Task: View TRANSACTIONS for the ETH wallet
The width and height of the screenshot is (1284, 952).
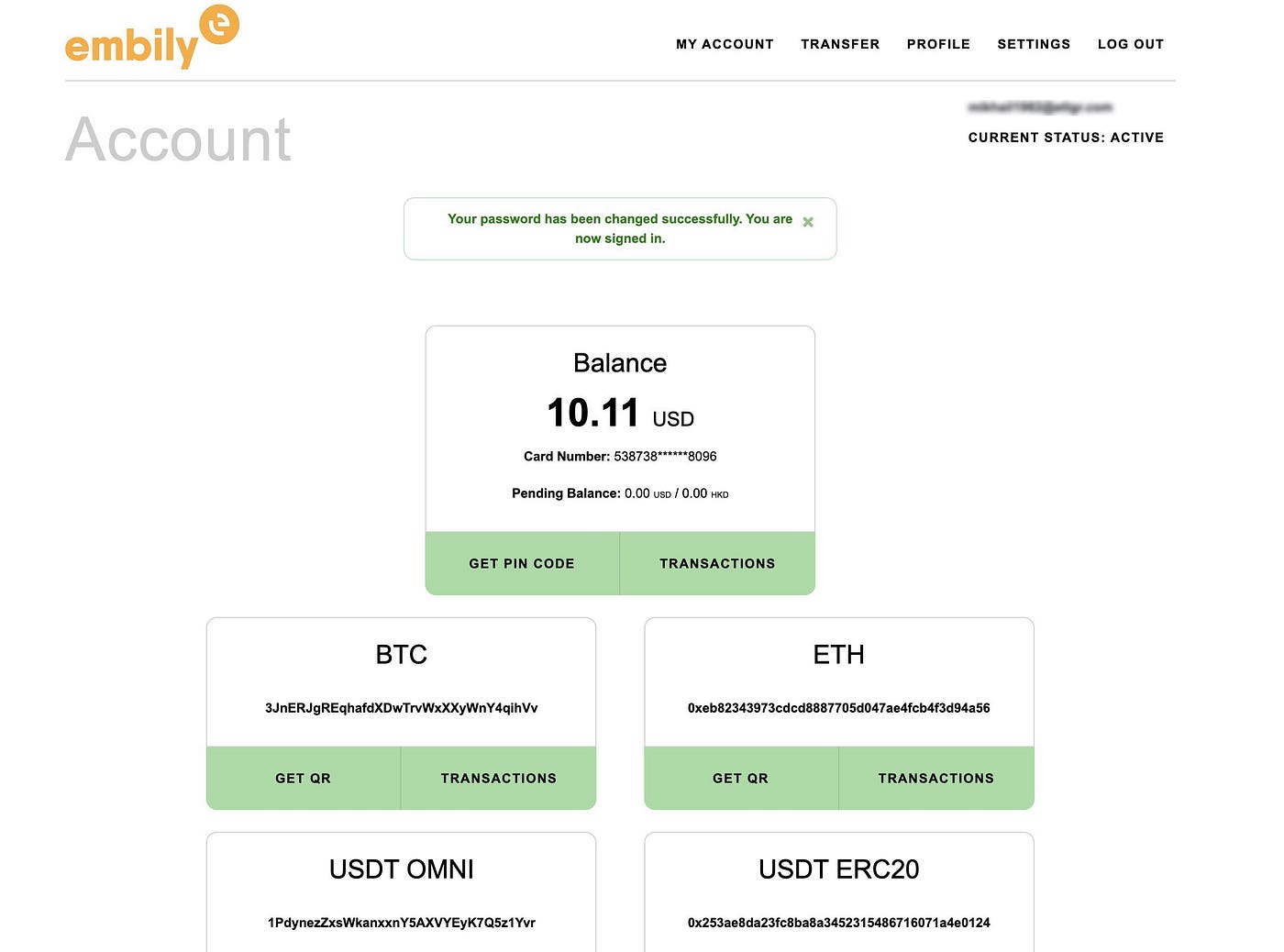Action: click(x=935, y=778)
